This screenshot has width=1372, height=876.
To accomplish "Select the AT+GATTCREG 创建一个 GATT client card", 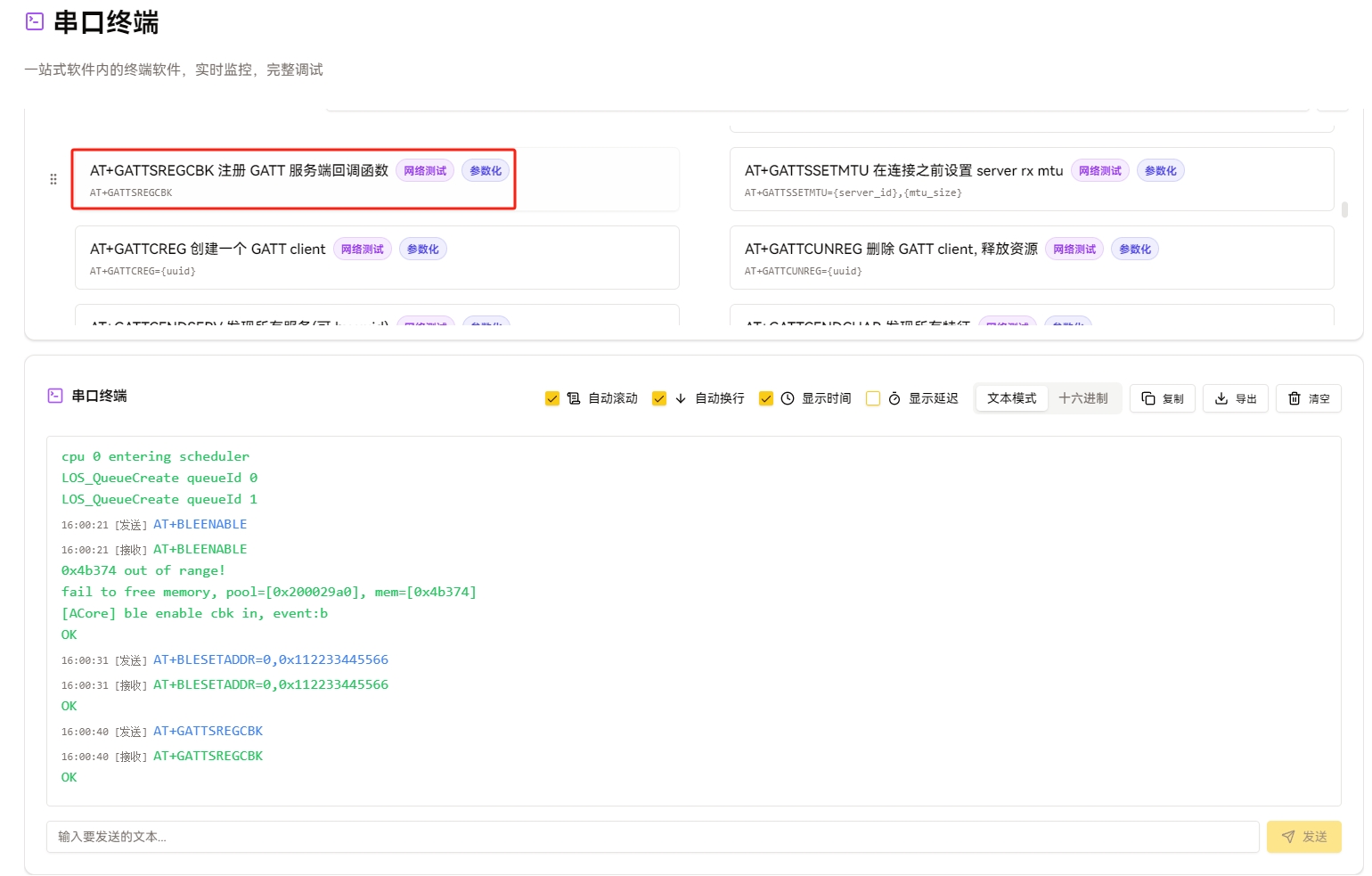I will pos(377,258).
